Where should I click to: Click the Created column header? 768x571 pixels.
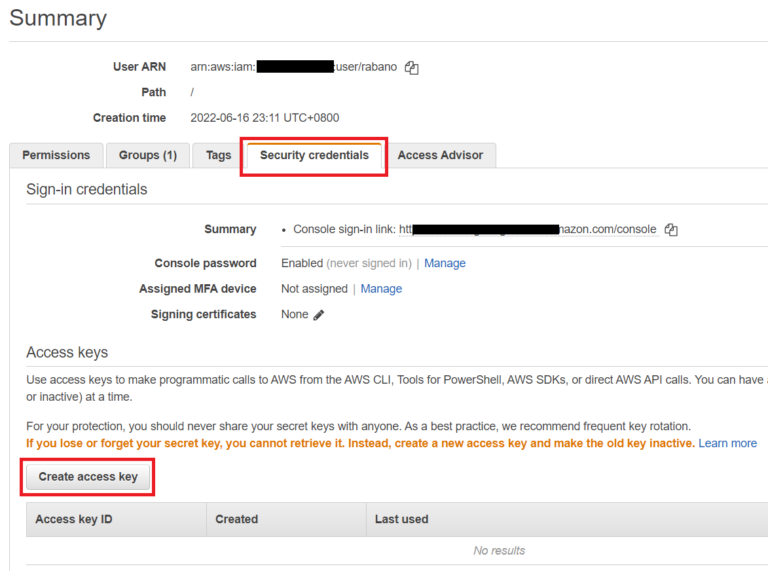tap(236, 519)
